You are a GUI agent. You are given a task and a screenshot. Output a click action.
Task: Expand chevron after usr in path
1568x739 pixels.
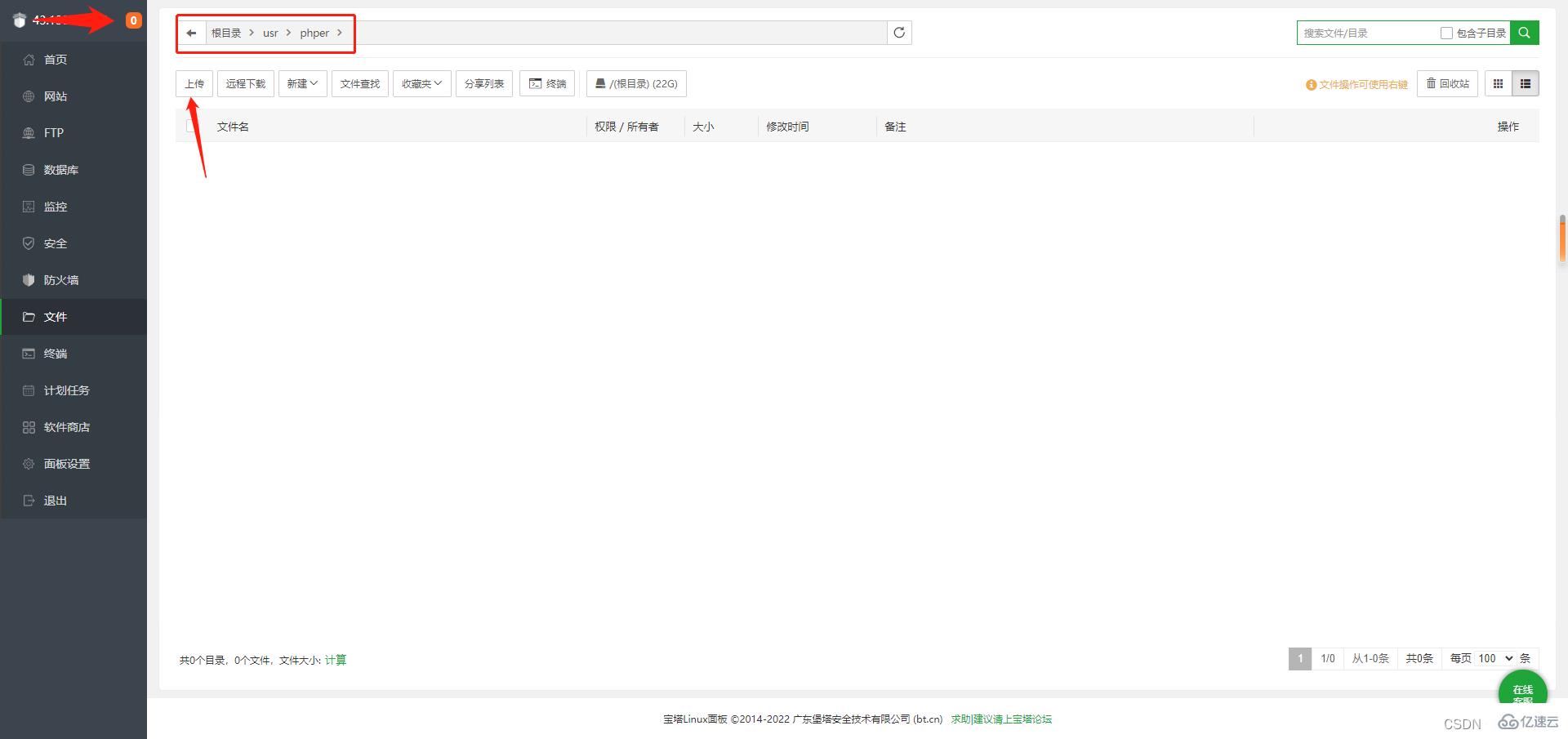point(288,33)
